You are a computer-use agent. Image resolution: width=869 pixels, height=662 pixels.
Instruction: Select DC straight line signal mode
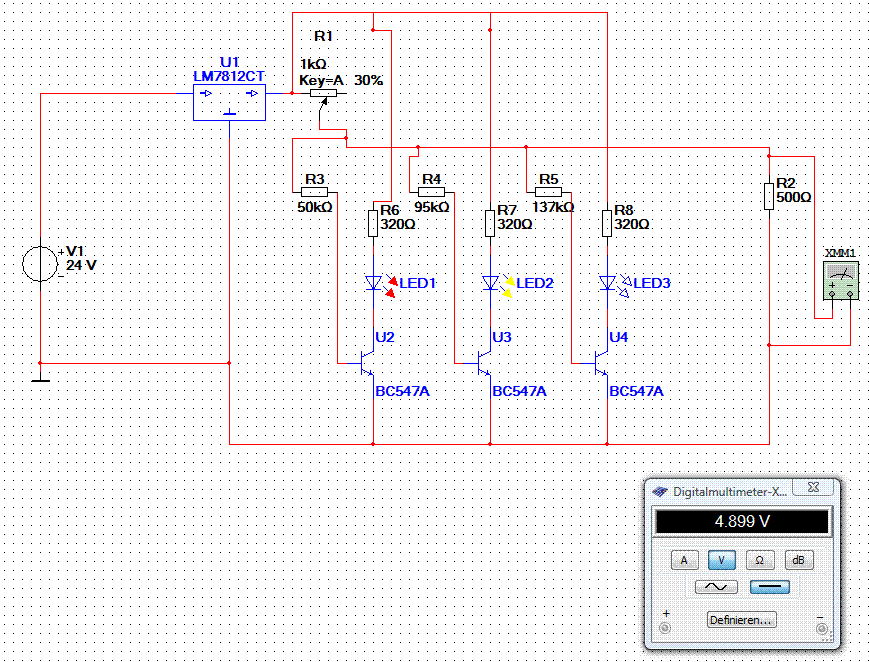(770, 587)
